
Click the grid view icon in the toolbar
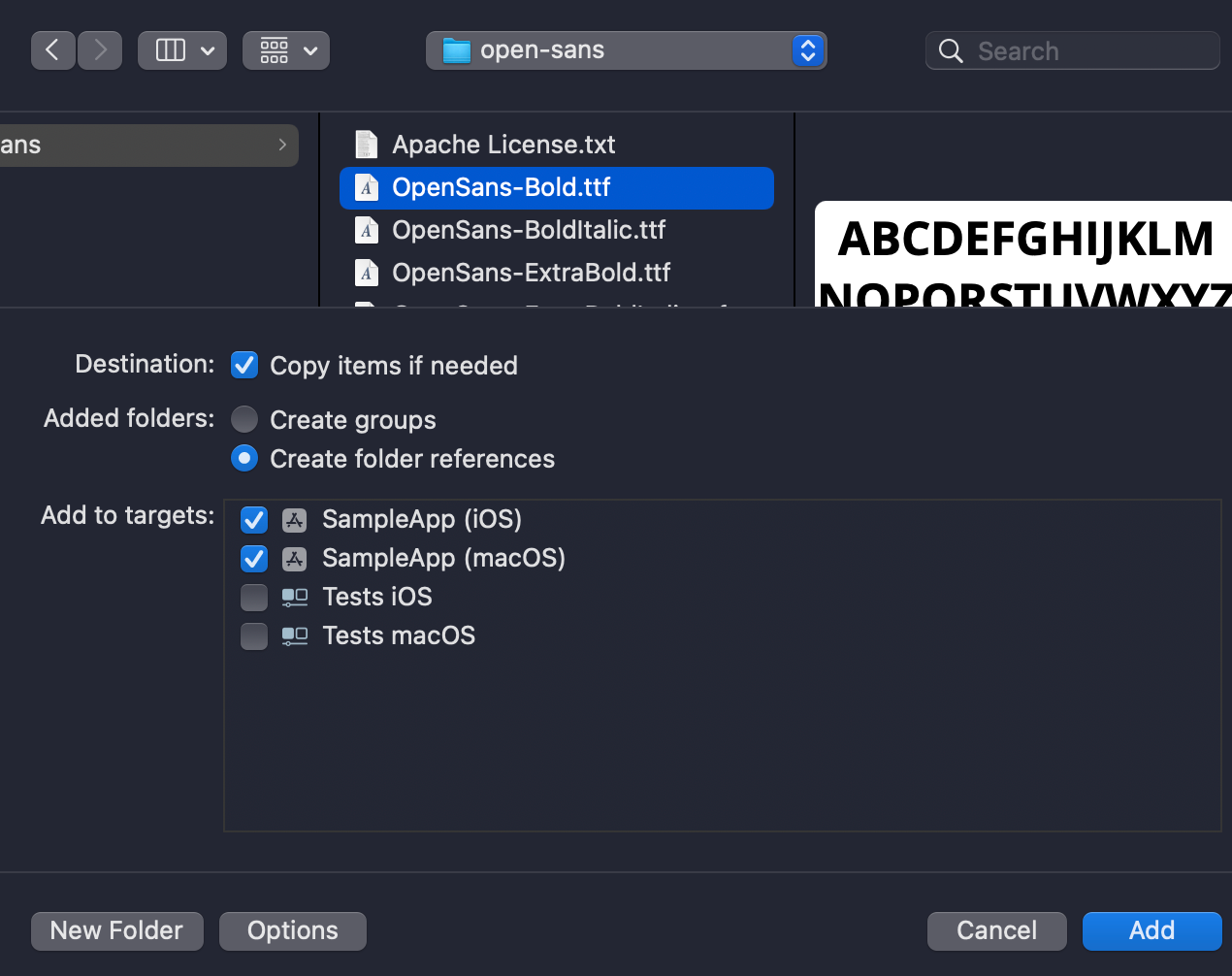(274, 49)
